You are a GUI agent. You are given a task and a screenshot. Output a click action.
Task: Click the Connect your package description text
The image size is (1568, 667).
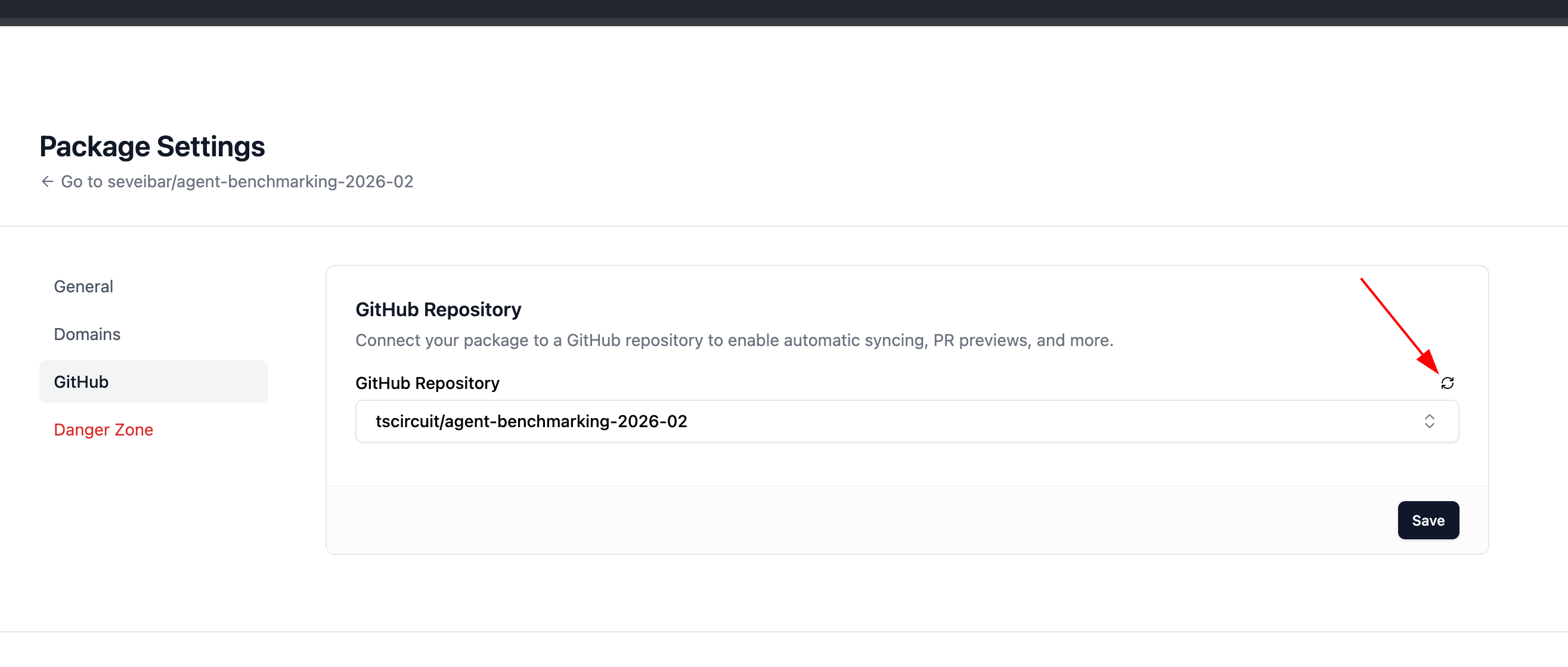734,340
